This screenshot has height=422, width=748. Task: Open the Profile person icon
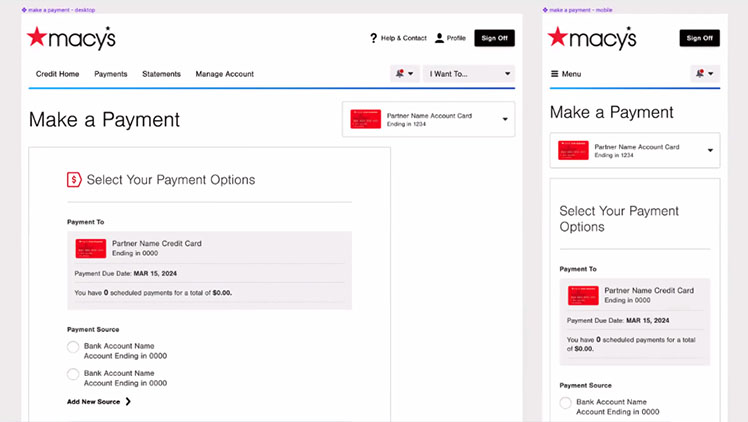click(x=439, y=38)
